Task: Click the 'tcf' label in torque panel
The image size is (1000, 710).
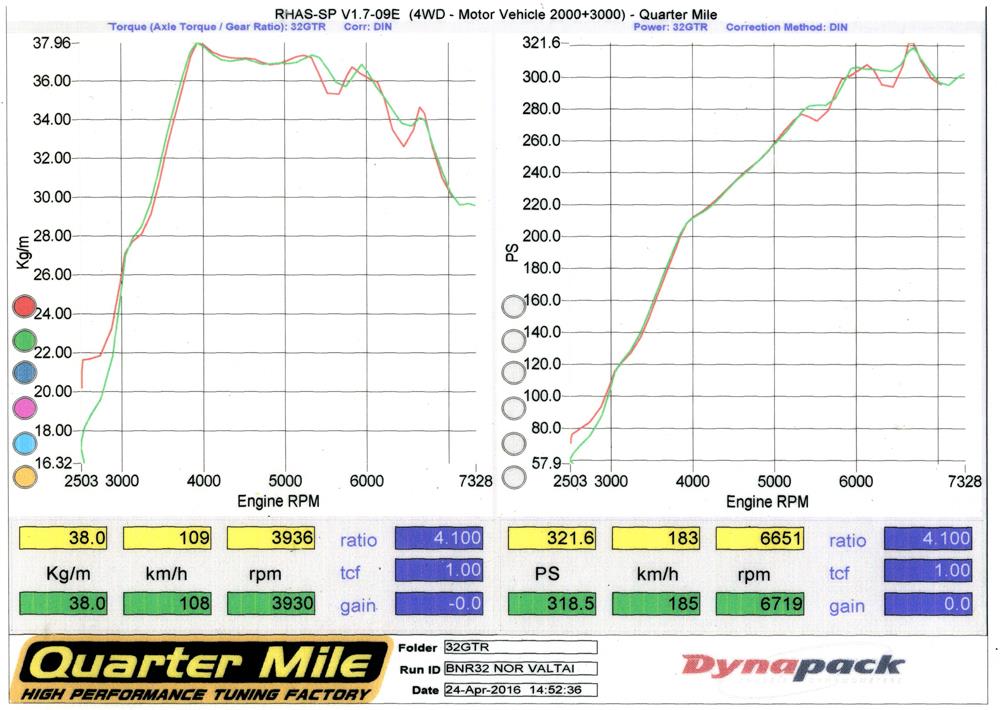Action: tap(350, 572)
